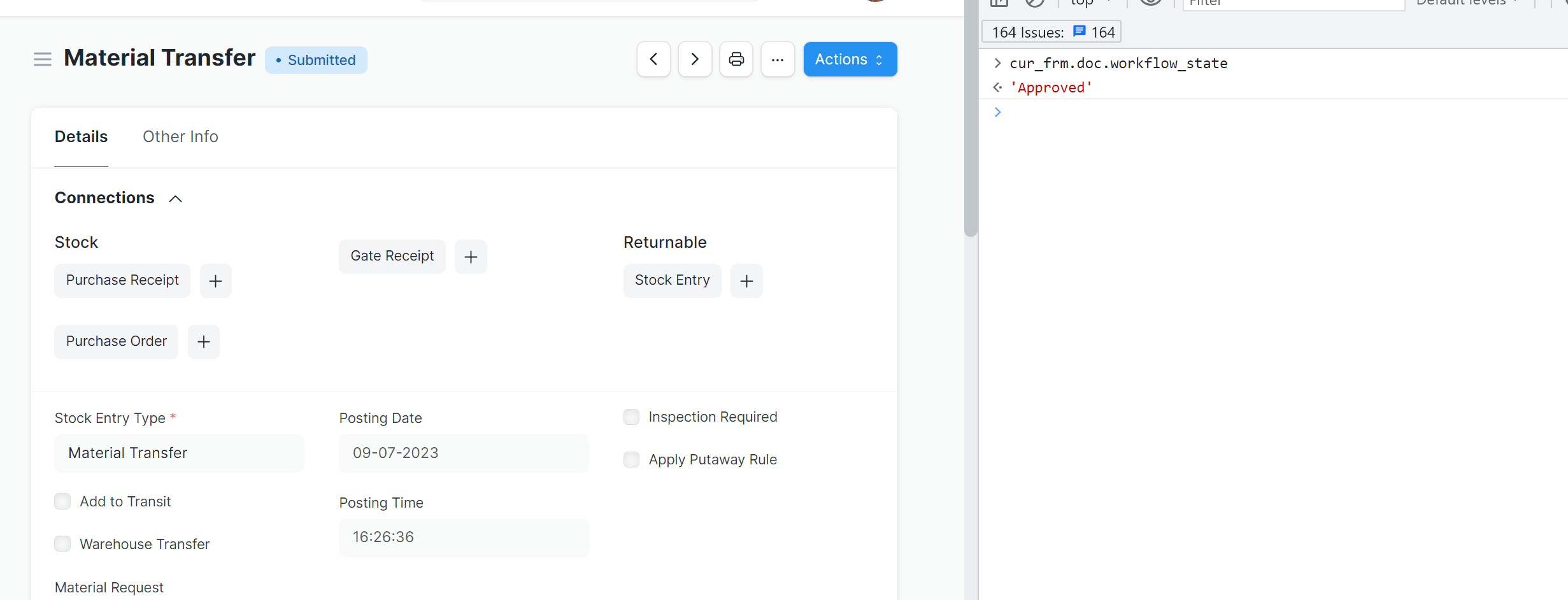Viewport: 1568px width, 600px height.
Task: Collapse the Connections section
Action: click(175, 198)
